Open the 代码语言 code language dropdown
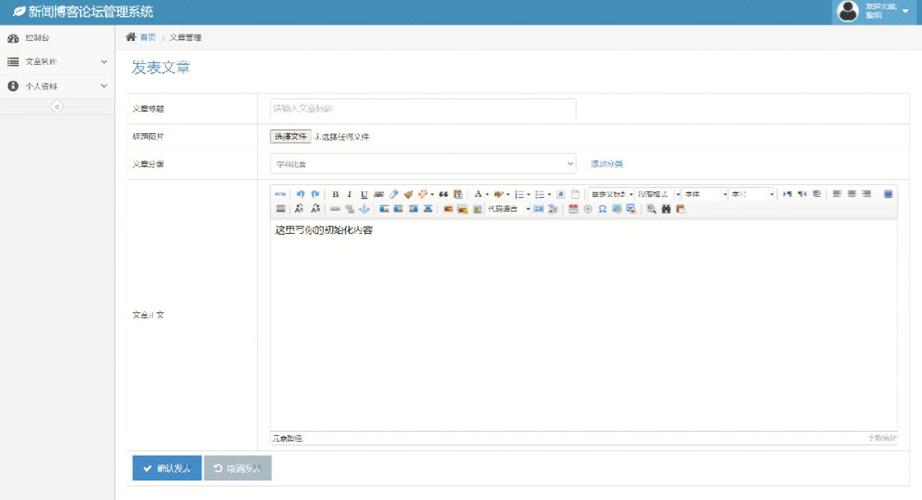Screen dimensions: 922x500 pyautogui.click(x=509, y=209)
